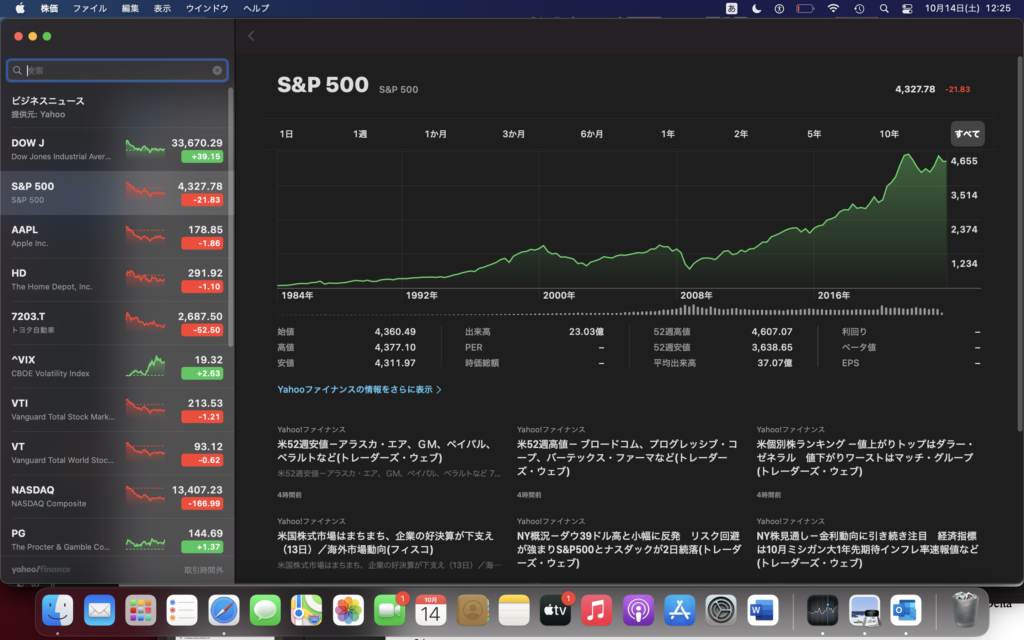Viewport: 1024px width, 640px height.
Task: Open the ビジネスニュース section in the sidebar
Action: (x=48, y=101)
